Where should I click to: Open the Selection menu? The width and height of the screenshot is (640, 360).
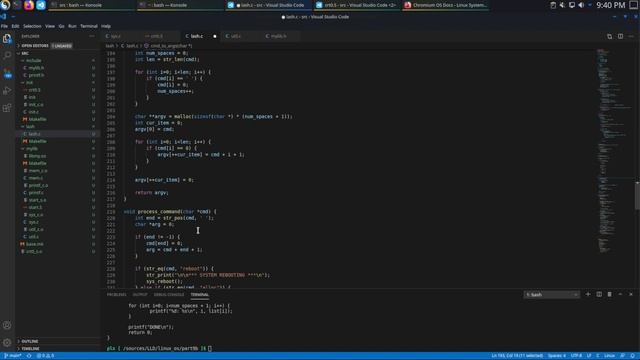(x=32, y=26)
